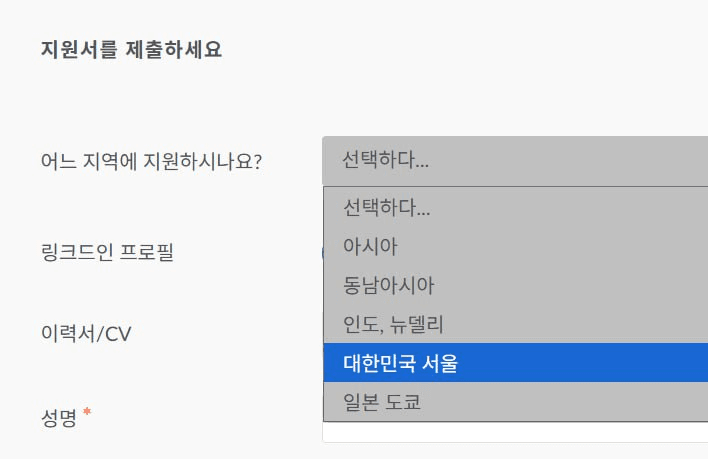Click the 성명 field label
The height and width of the screenshot is (459, 708).
point(59,415)
